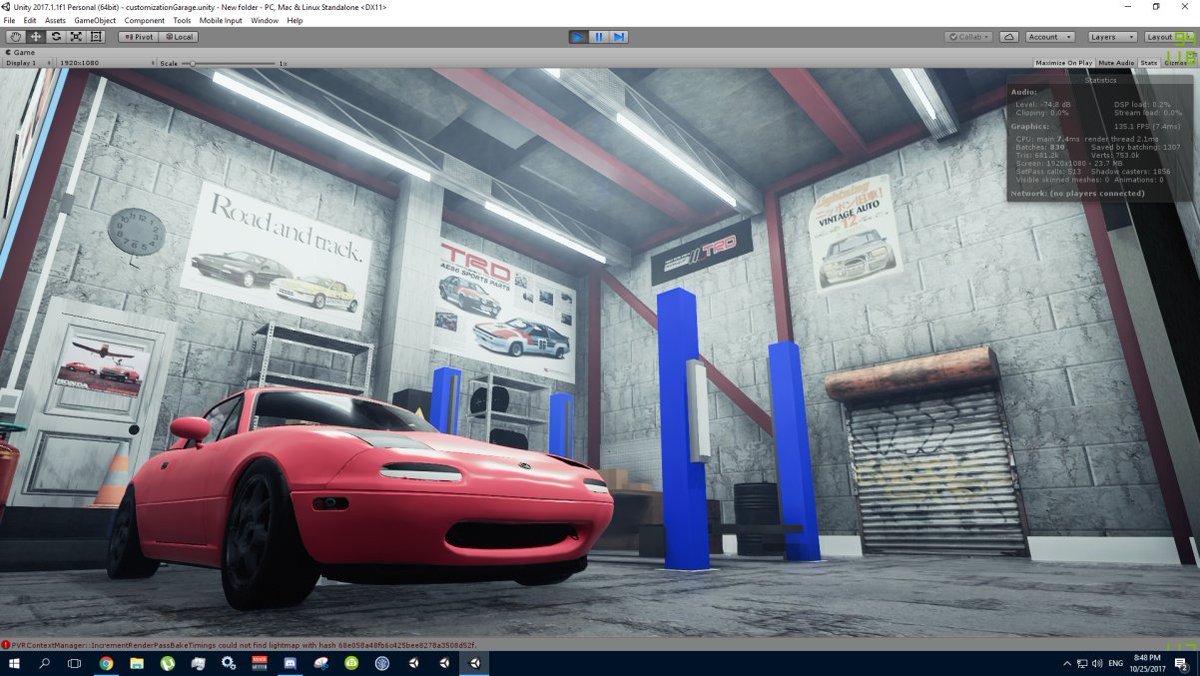Advance one frame with Step button
This screenshot has height=676, width=1200.
(619, 37)
